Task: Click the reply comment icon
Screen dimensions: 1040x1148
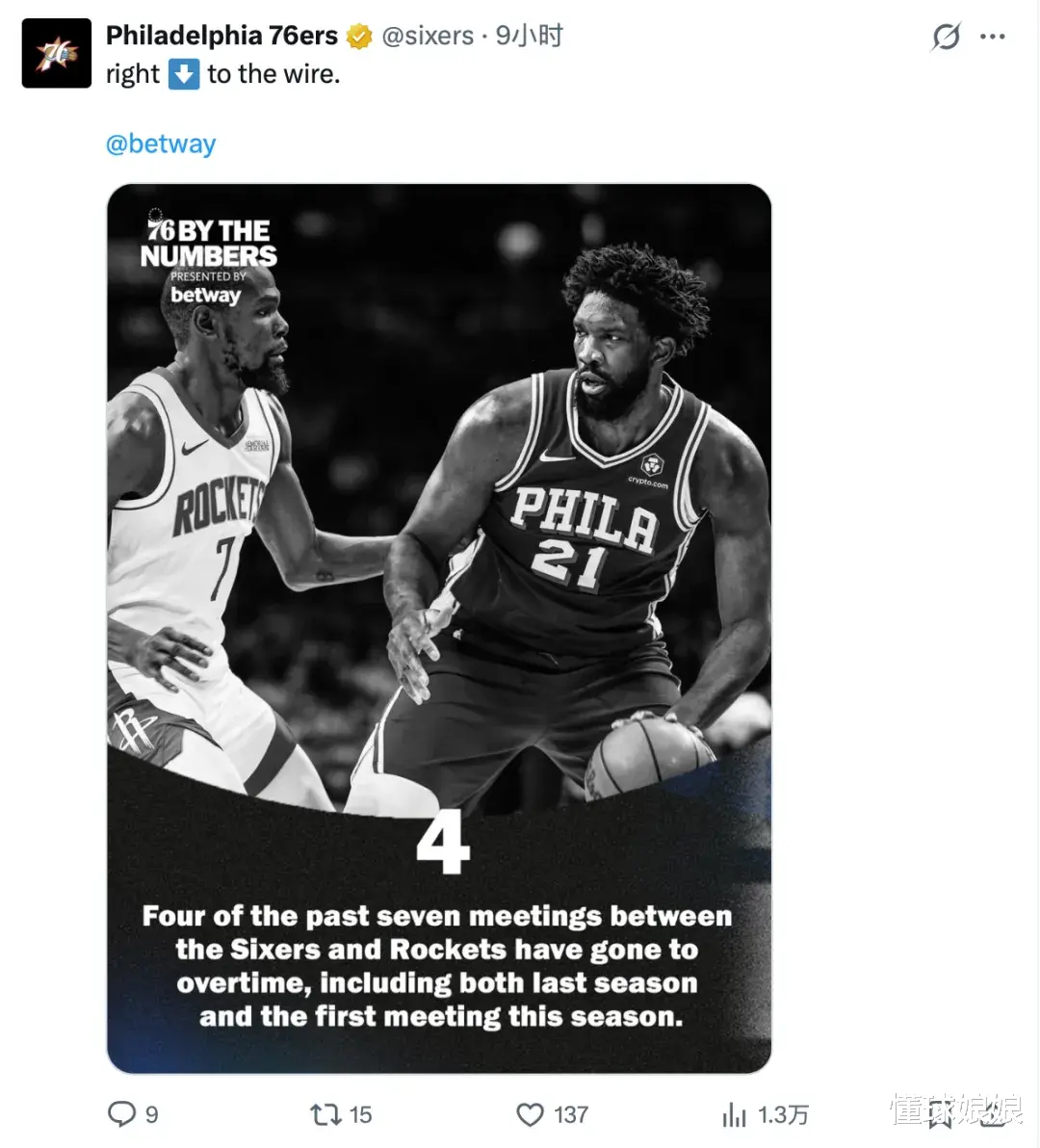Action: coord(121,1113)
